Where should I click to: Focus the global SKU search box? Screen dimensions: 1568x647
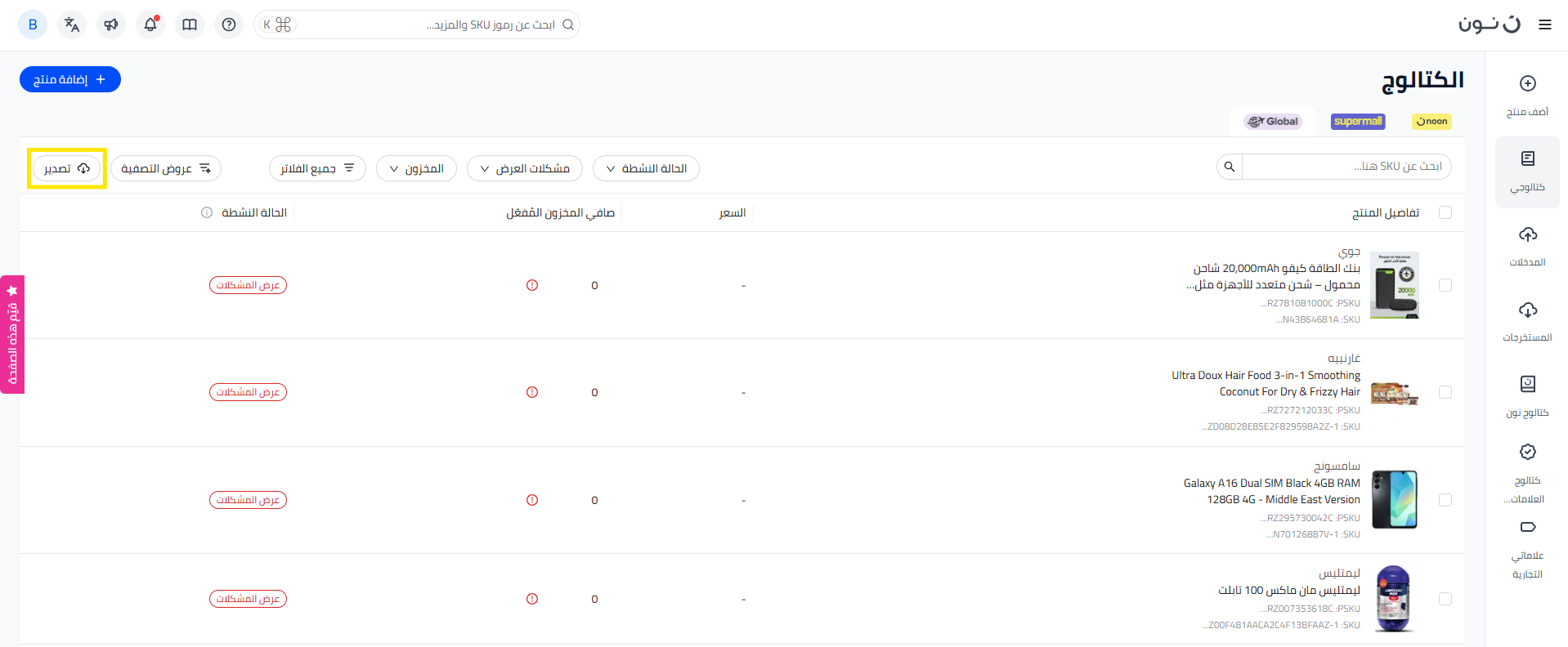point(417,25)
